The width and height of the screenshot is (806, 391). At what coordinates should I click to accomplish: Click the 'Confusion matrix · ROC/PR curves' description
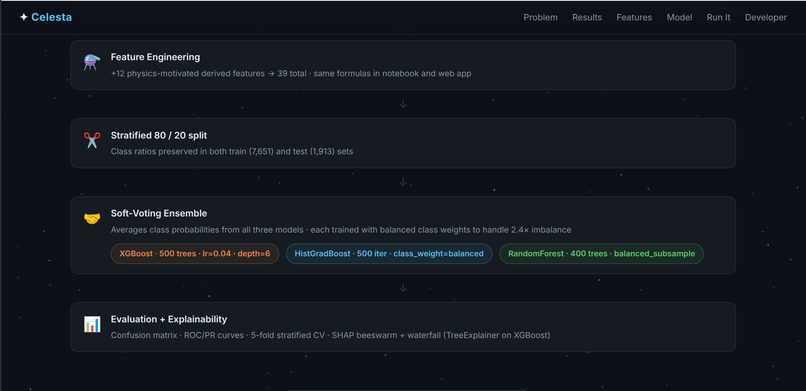click(331, 336)
